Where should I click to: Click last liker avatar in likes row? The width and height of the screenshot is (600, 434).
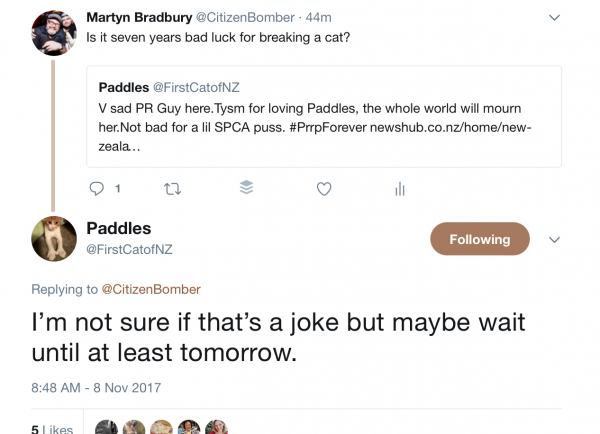pyautogui.click(x=216, y=428)
